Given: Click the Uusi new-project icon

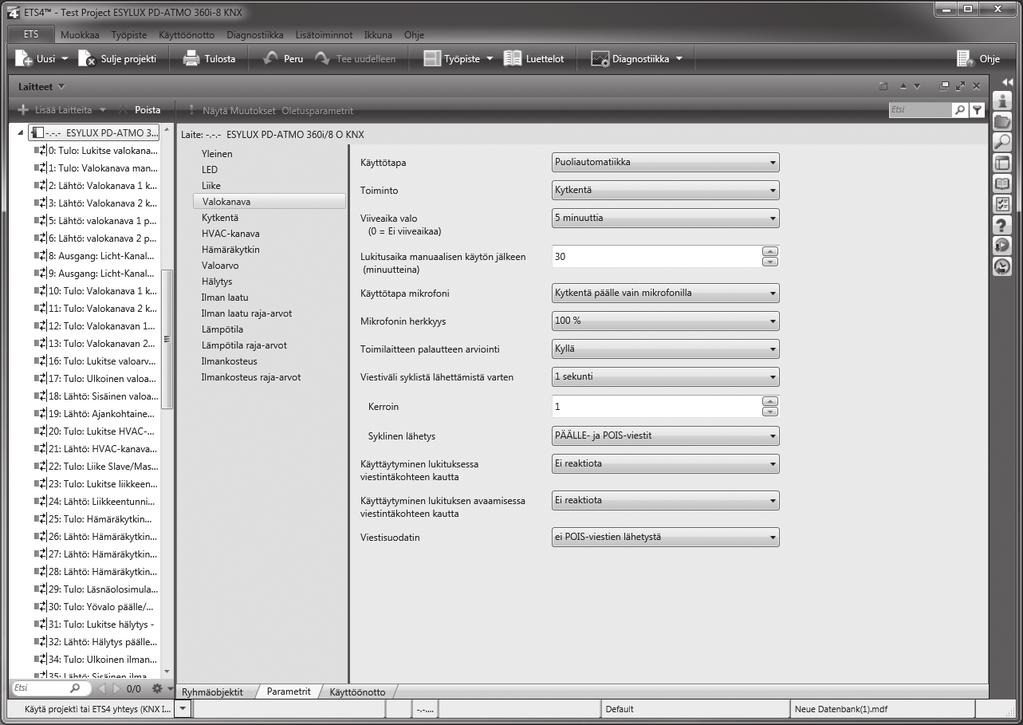Looking at the screenshot, I should coord(23,59).
